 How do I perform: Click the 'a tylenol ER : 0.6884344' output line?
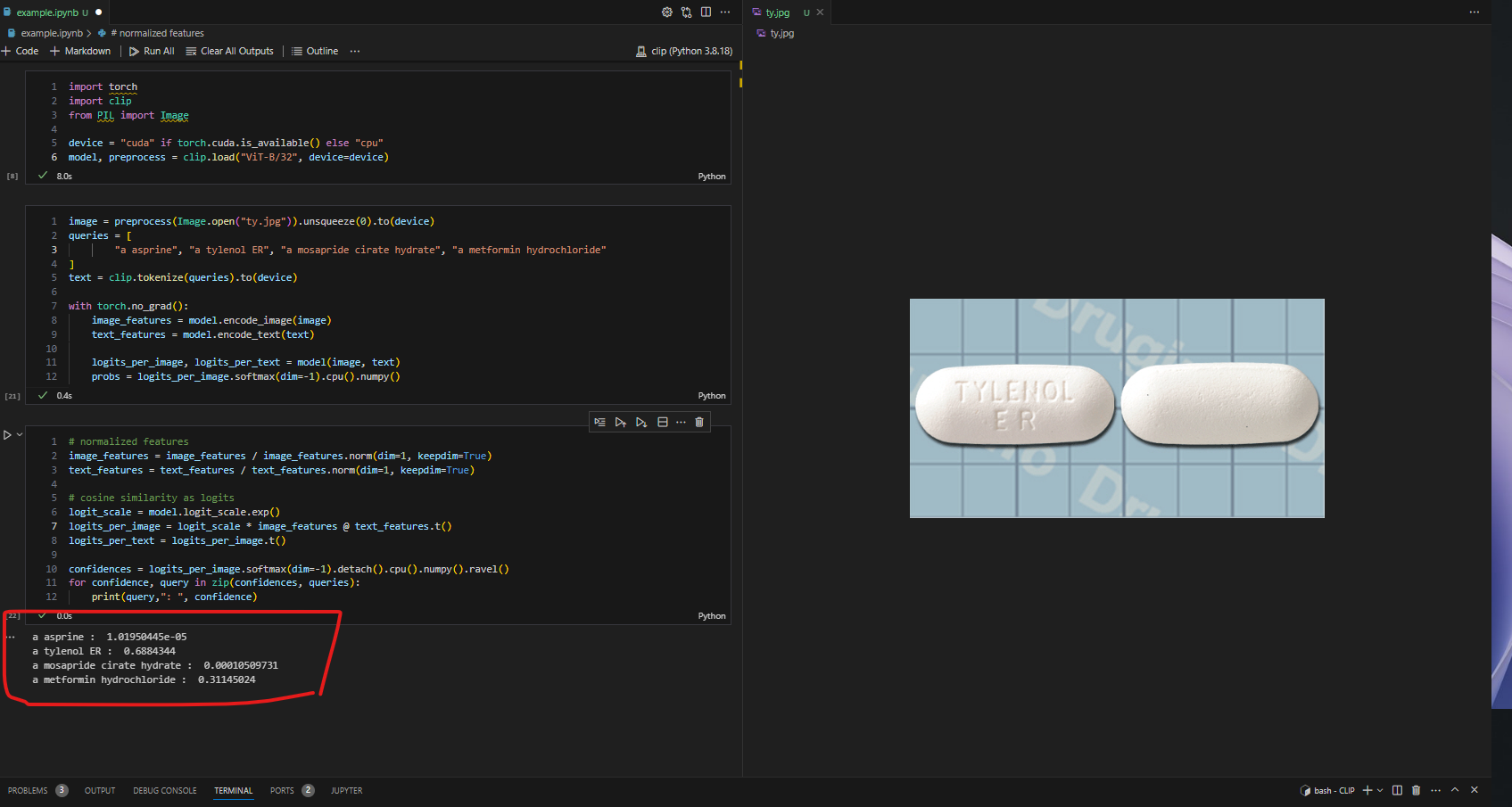104,651
